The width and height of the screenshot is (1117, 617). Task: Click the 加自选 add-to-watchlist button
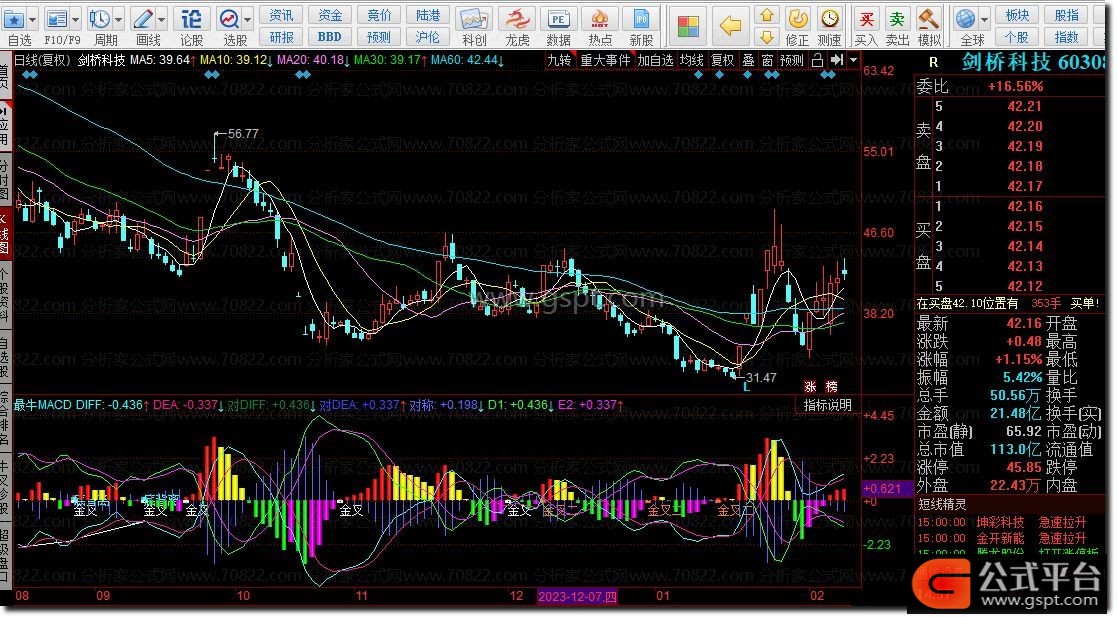pyautogui.click(x=655, y=61)
